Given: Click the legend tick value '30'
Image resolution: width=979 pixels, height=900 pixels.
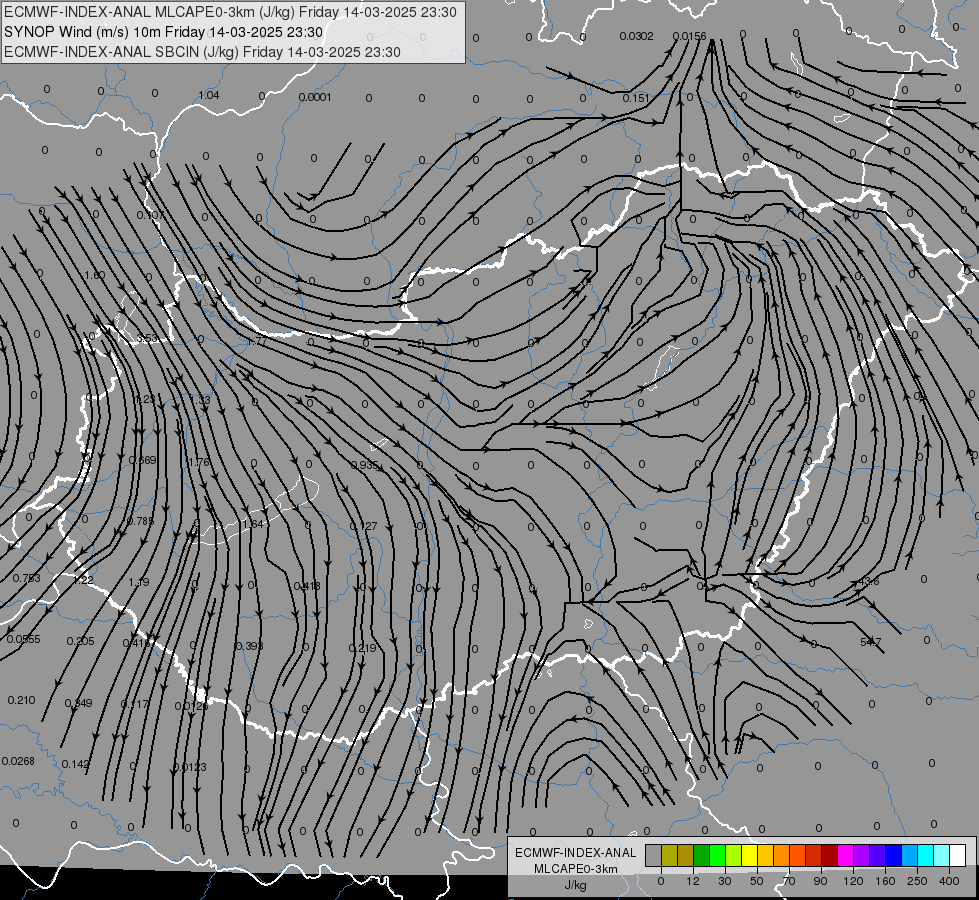Looking at the screenshot, I should click(725, 881).
